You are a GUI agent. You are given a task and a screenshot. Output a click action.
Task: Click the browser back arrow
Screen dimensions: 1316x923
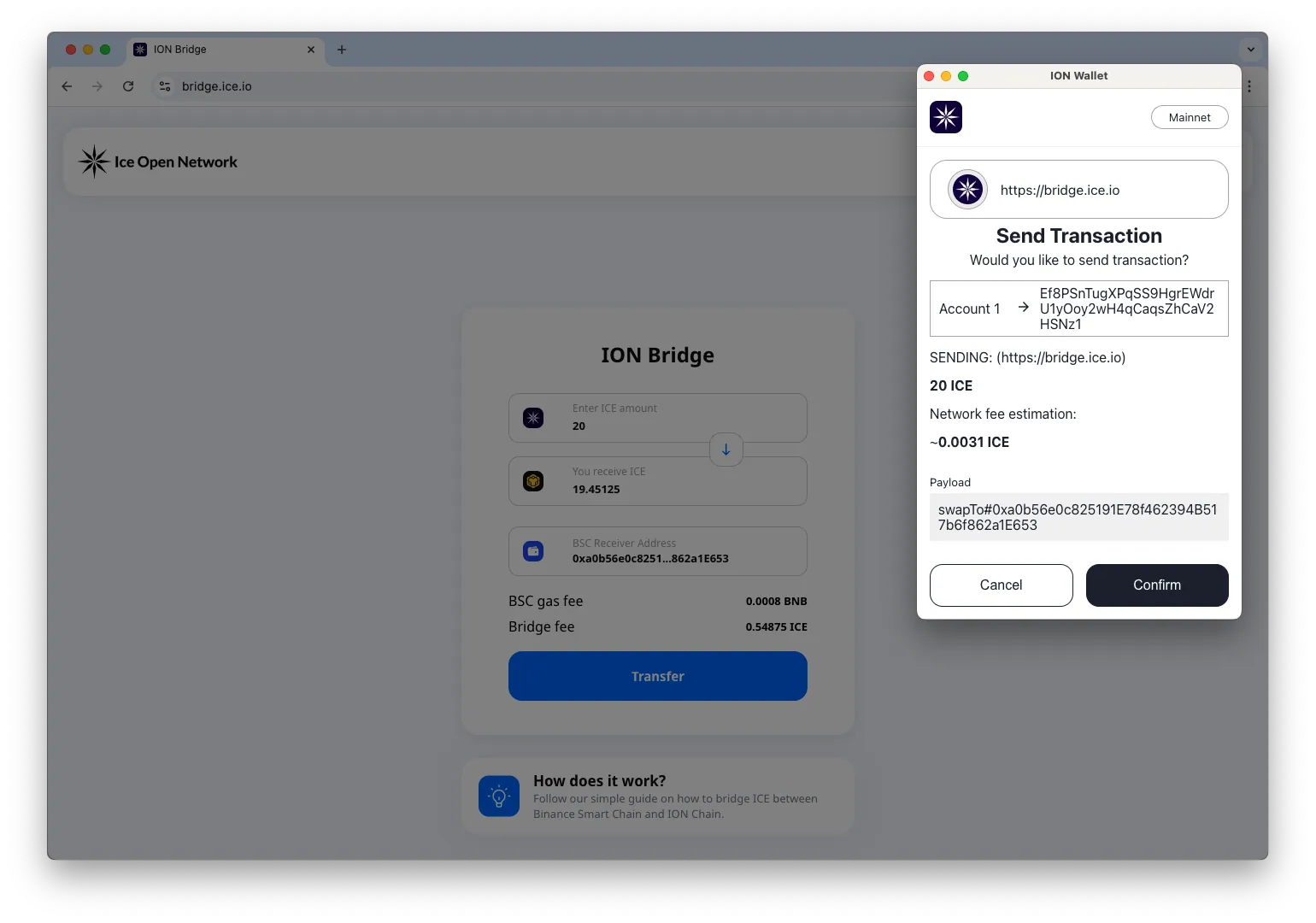tap(67, 86)
